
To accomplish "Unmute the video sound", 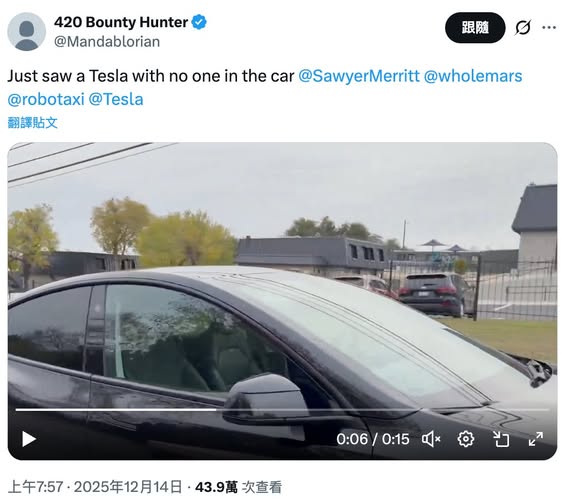I will pos(431,439).
